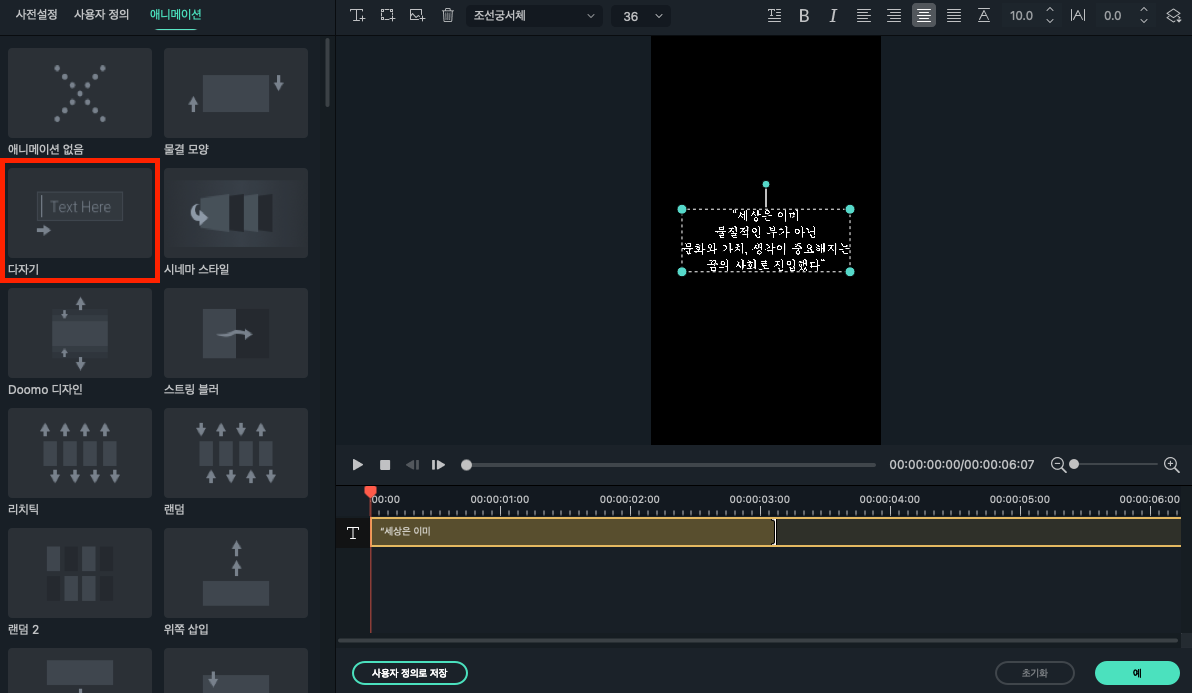
Task: Click the 사용자 정의로 저장 button
Action: click(410, 672)
